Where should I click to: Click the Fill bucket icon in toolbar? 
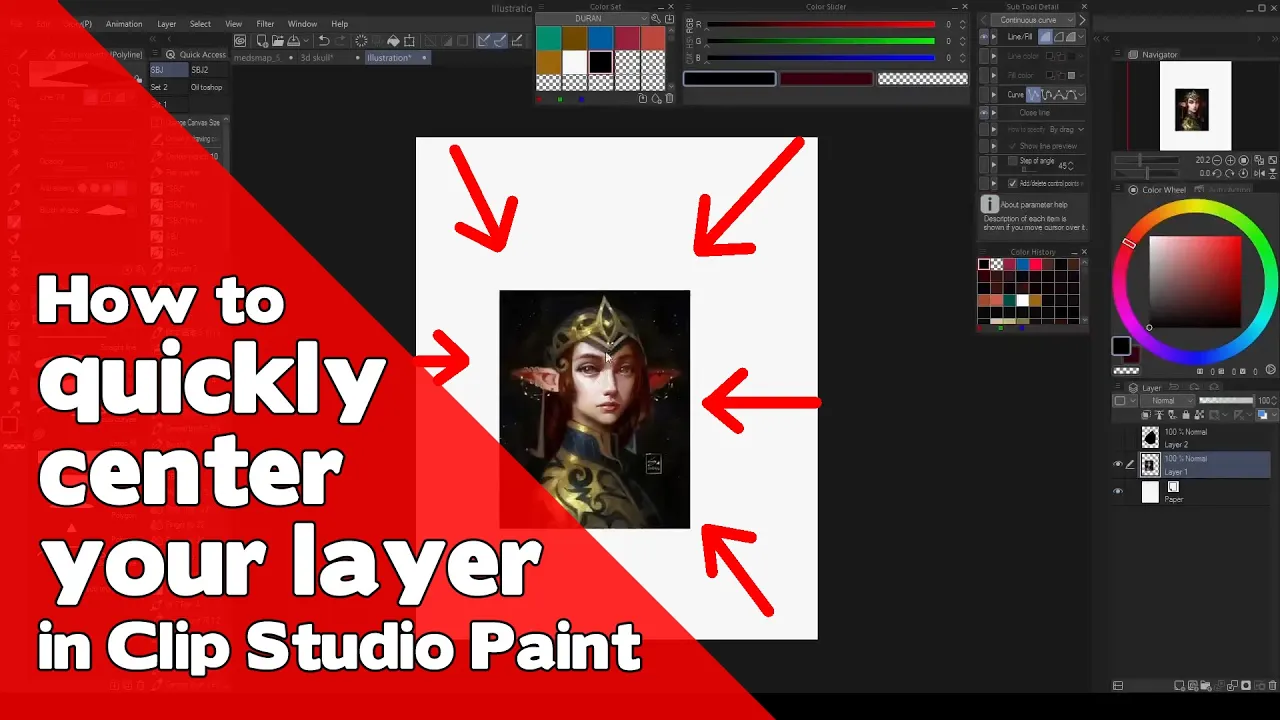coord(393,41)
